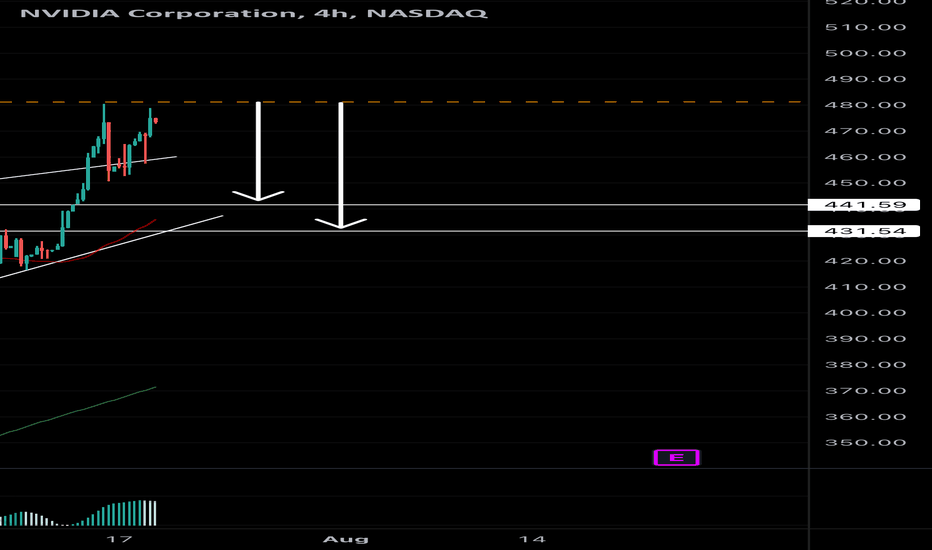This screenshot has width=932, height=550.
Task: Click the latest red candlestick
Action: pyautogui.click(x=156, y=121)
